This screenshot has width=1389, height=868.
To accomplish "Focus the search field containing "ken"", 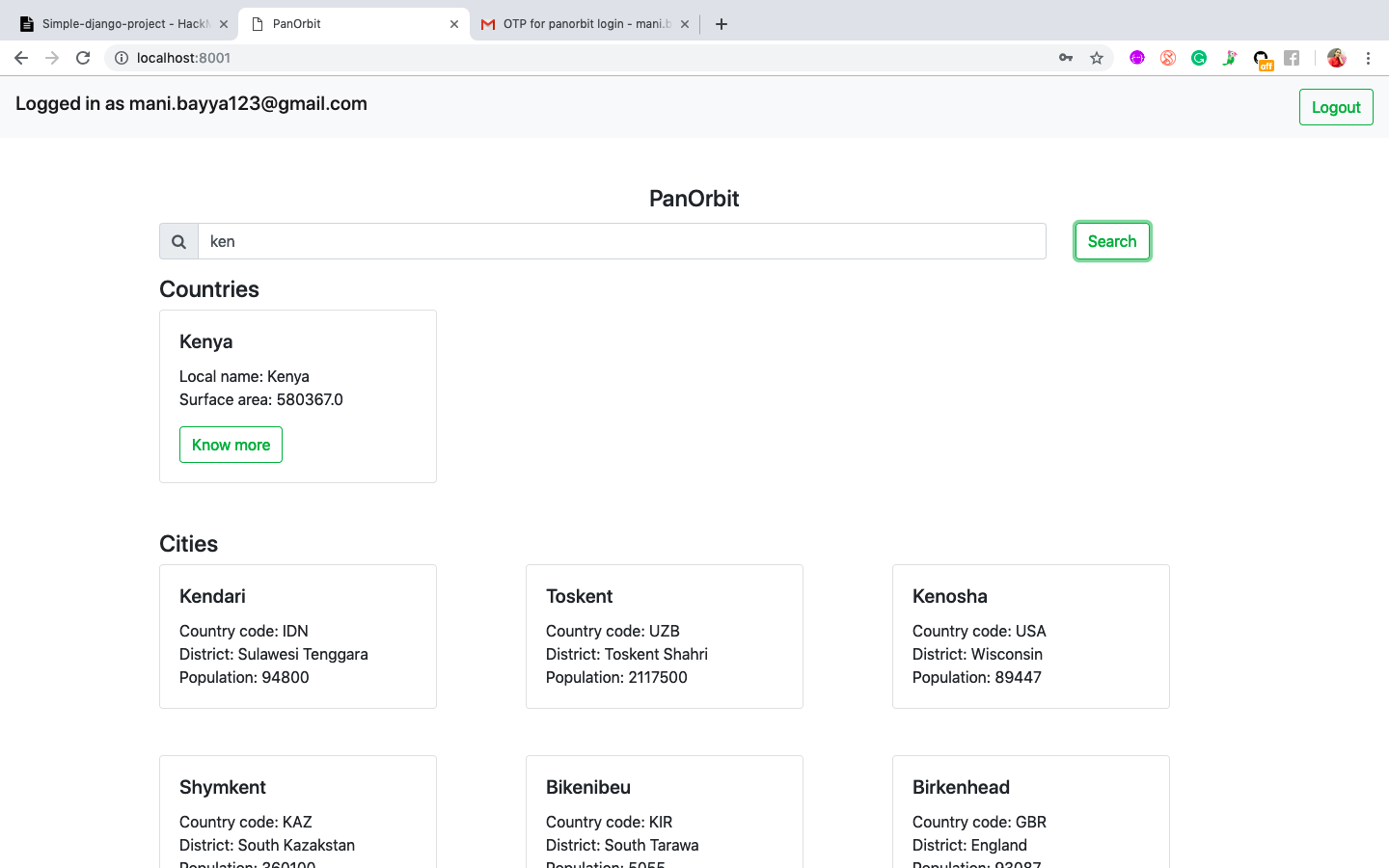I will coord(621,241).
